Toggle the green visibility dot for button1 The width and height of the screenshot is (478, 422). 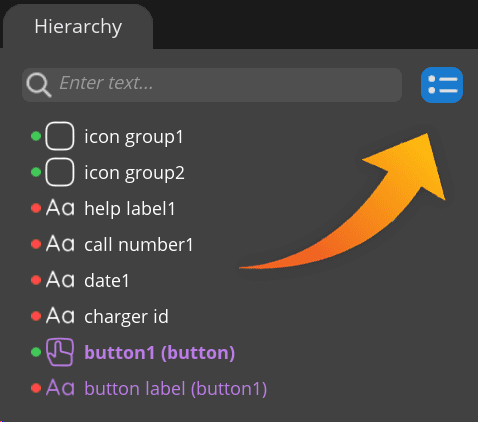tap(36, 352)
